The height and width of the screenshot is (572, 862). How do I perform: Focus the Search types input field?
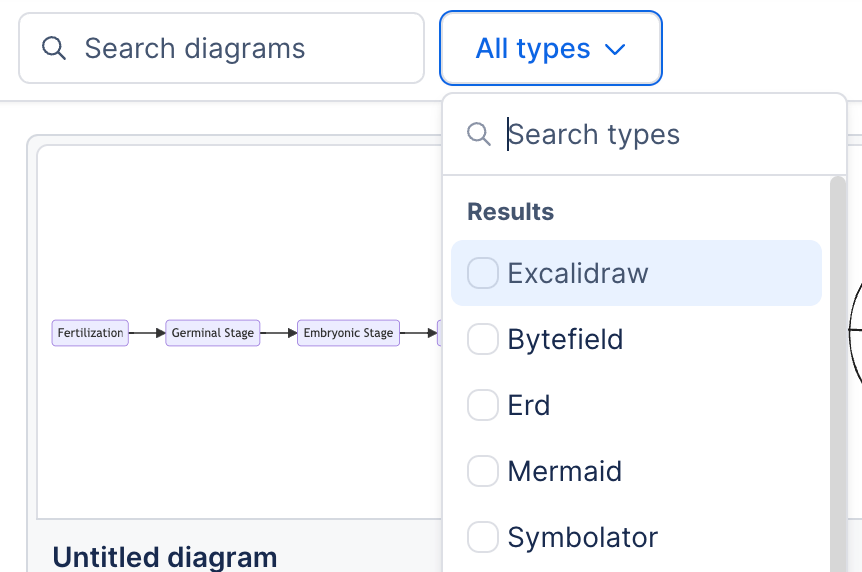tap(660, 134)
